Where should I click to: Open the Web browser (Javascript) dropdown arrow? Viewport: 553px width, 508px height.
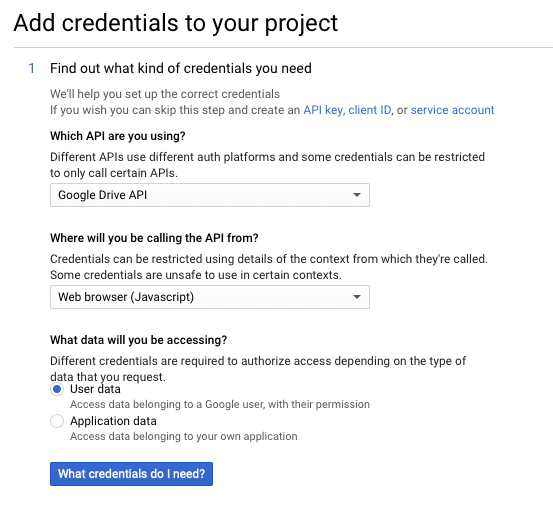coord(357,297)
